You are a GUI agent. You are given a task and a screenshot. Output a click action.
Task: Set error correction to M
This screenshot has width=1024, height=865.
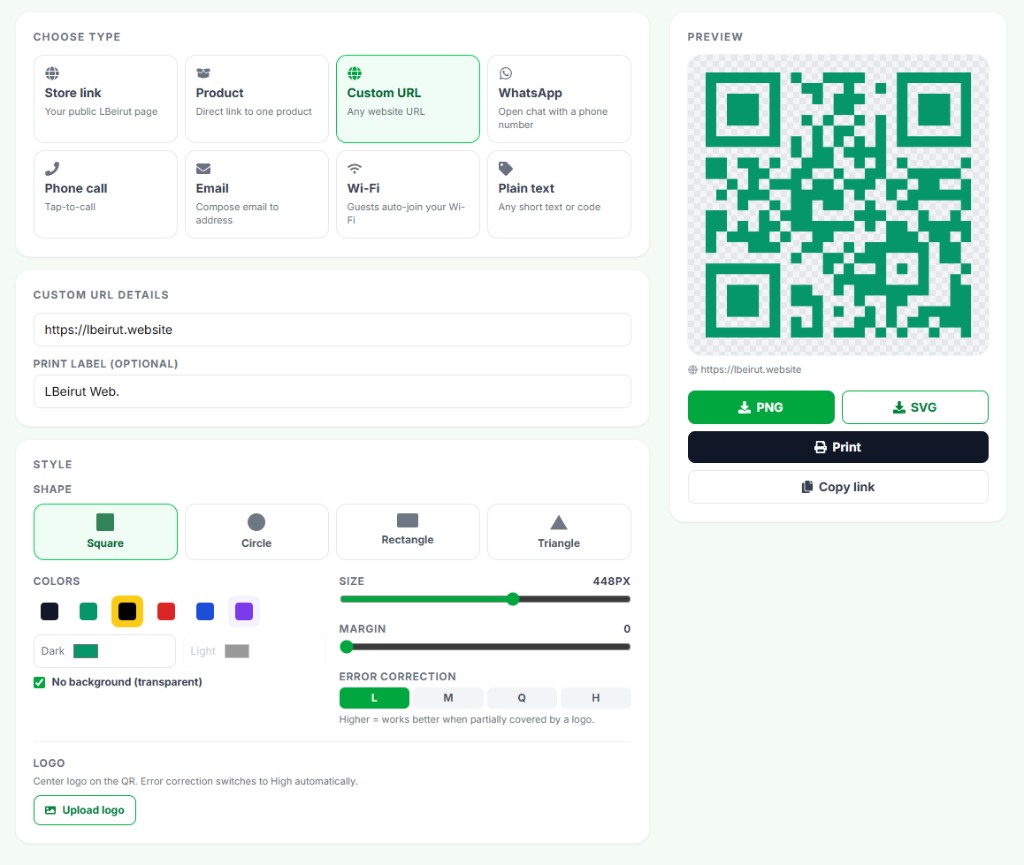448,698
